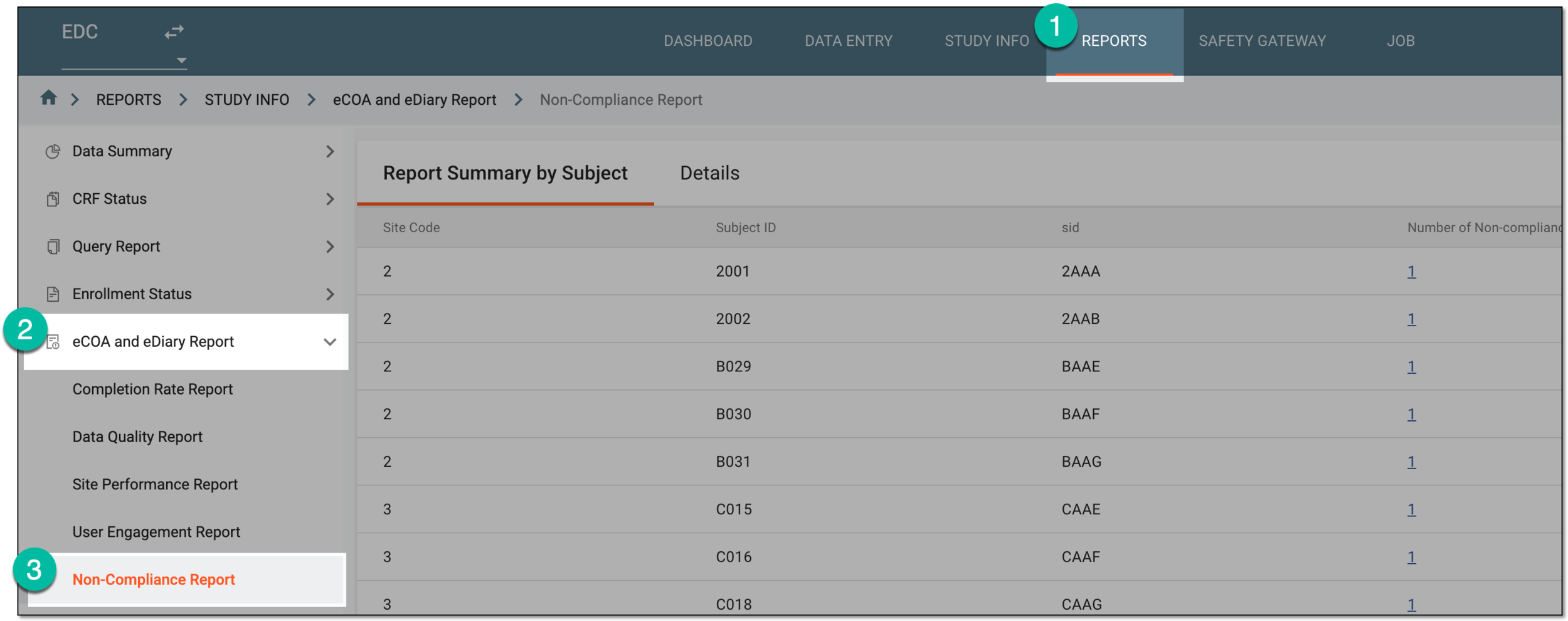
Task: Click non-compliance count link for subject C015
Action: click(1411, 510)
